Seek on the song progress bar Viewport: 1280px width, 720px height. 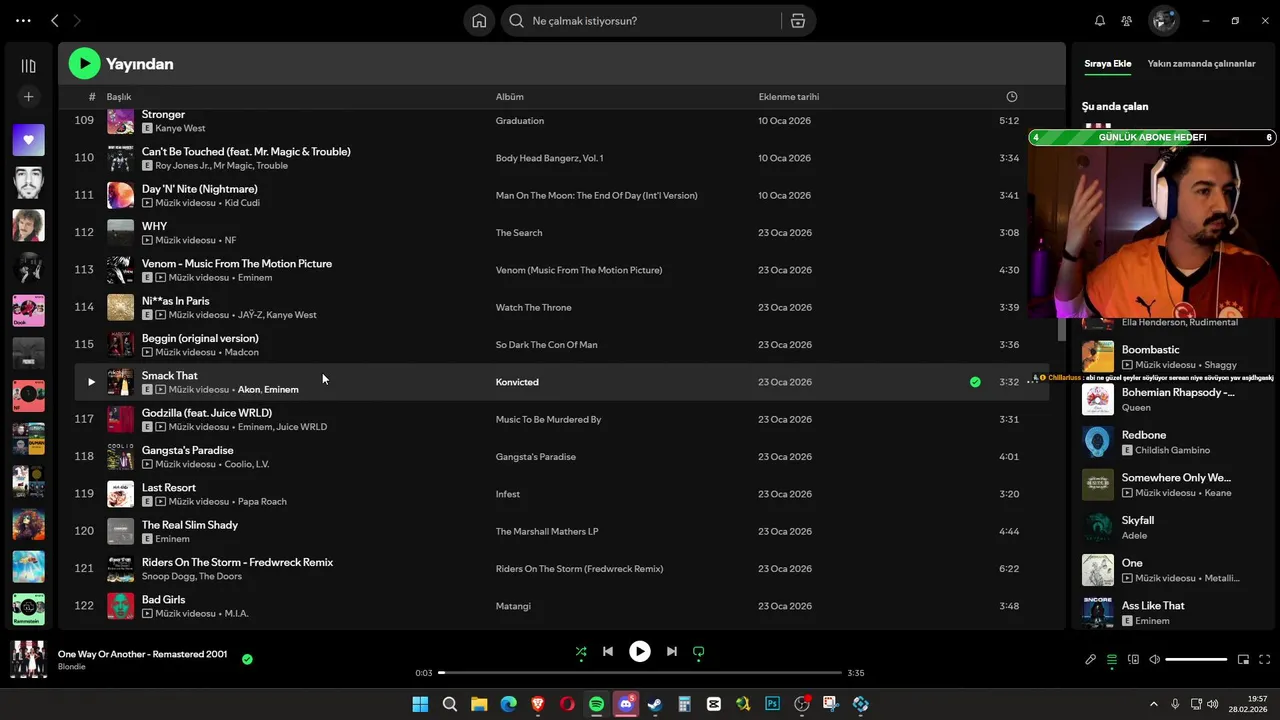click(640, 673)
